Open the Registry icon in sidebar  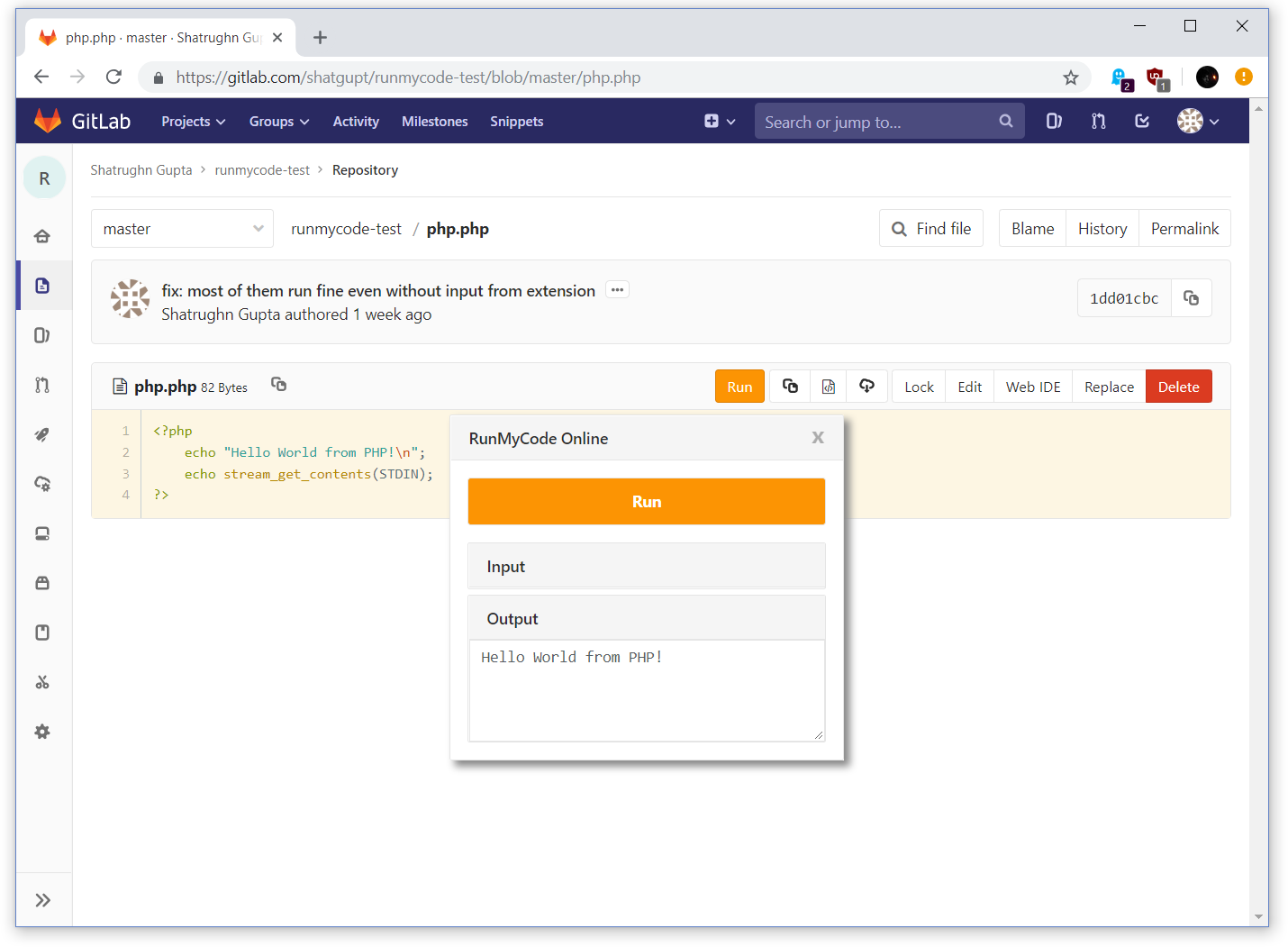click(x=42, y=533)
